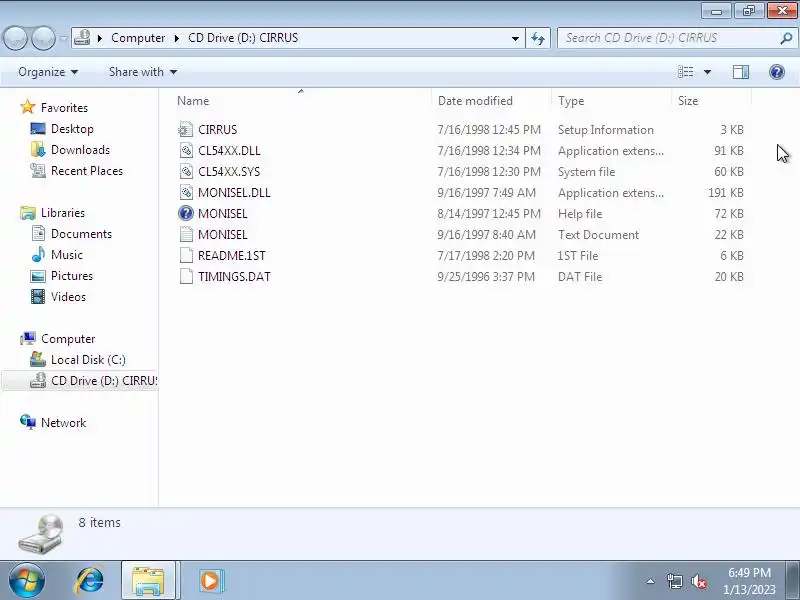Open the Pictures library
Viewport: 800px width, 600px height.
(x=71, y=276)
